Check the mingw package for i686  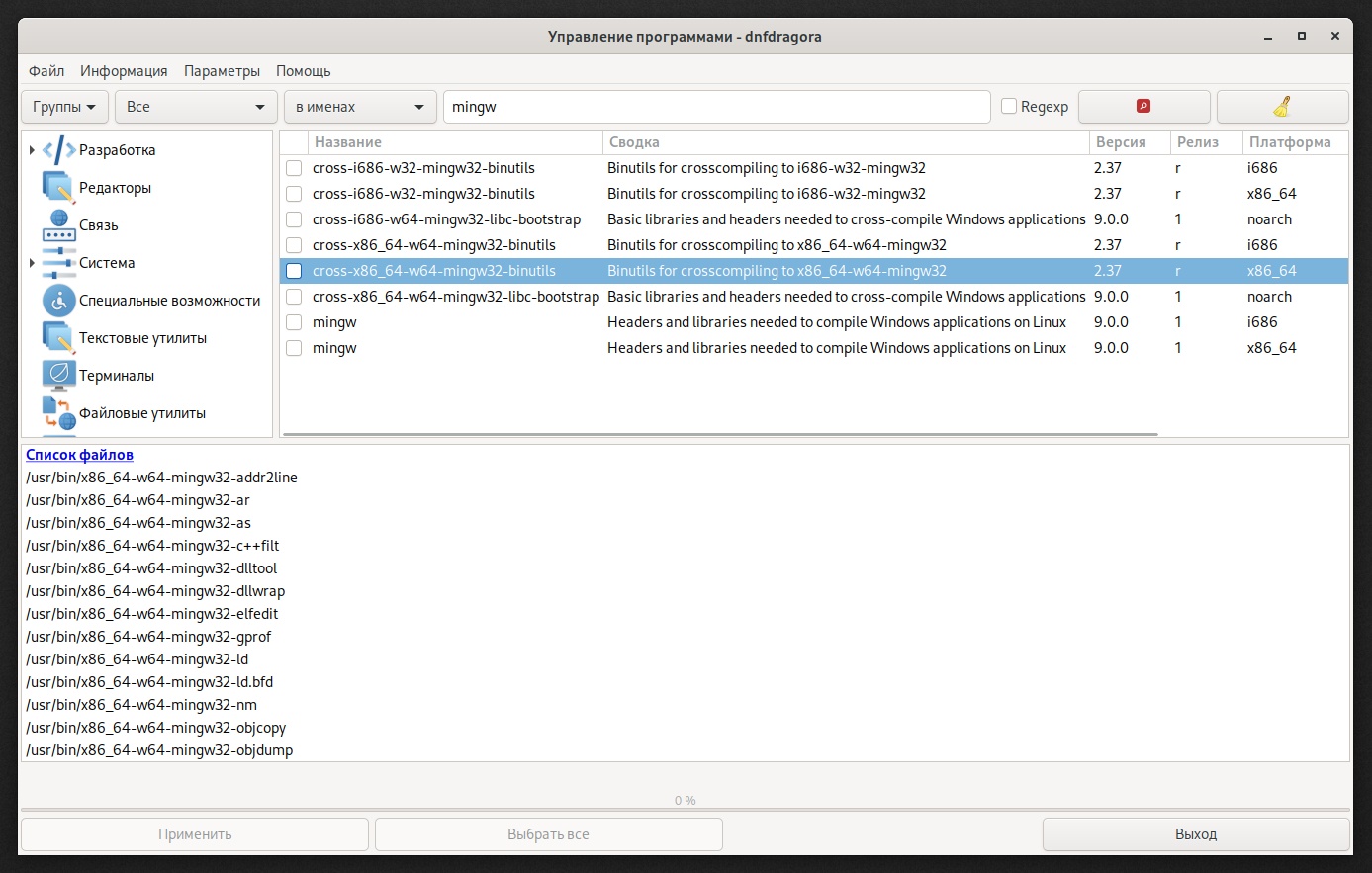294,322
